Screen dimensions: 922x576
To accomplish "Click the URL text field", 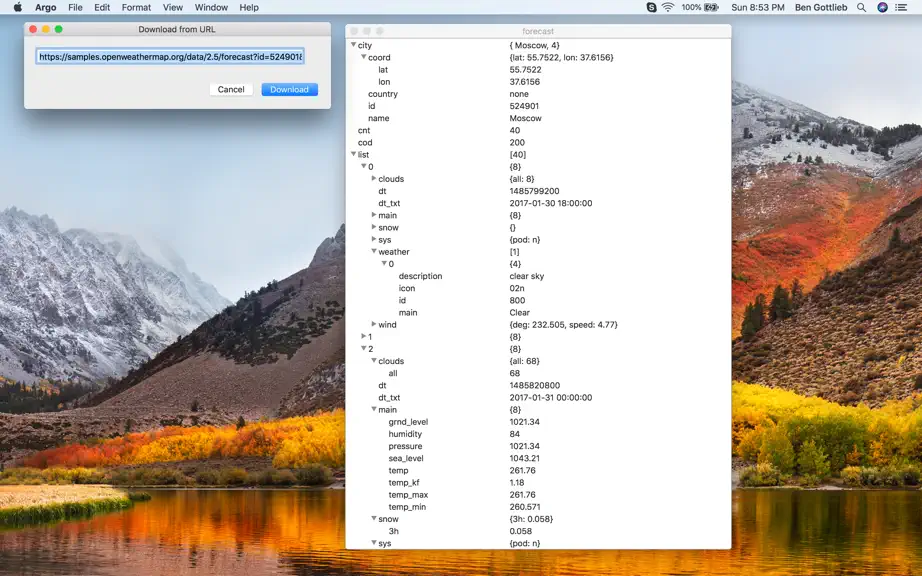I will pos(170,56).
